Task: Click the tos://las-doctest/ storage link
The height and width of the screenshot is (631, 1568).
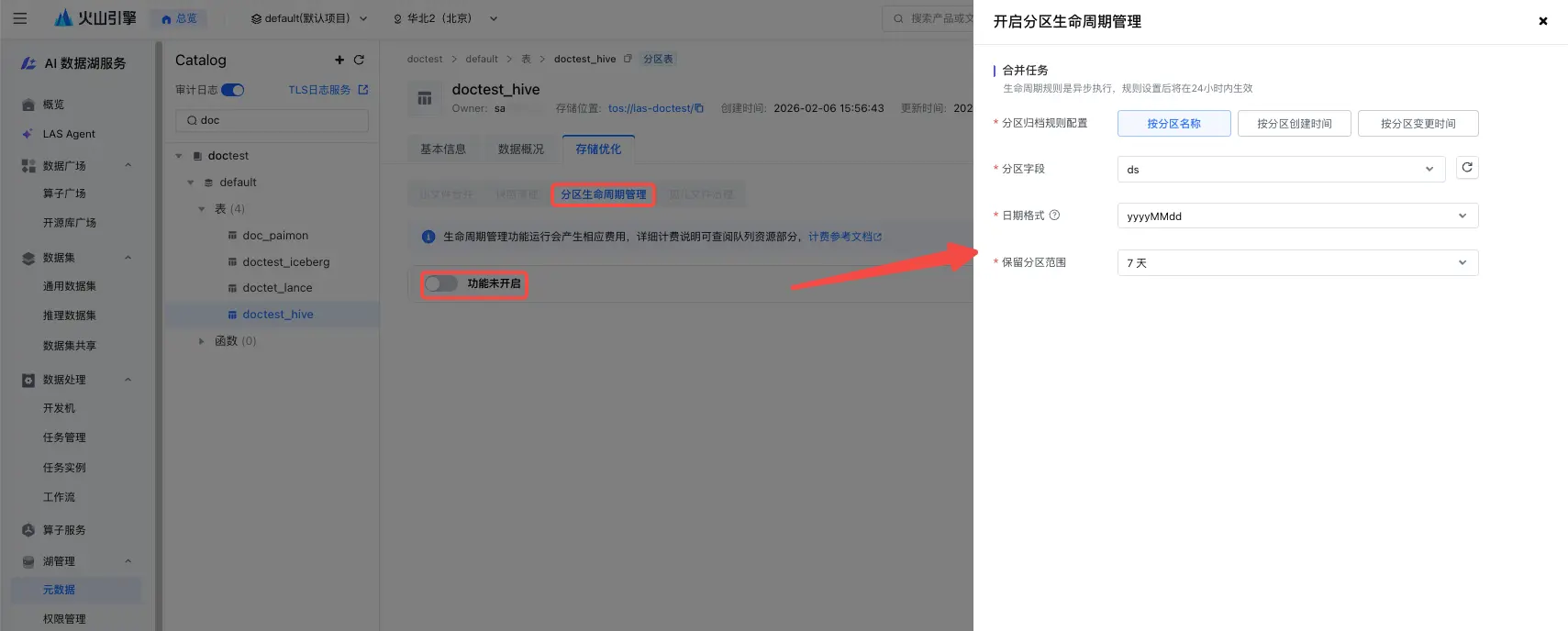Action: point(650,108)
